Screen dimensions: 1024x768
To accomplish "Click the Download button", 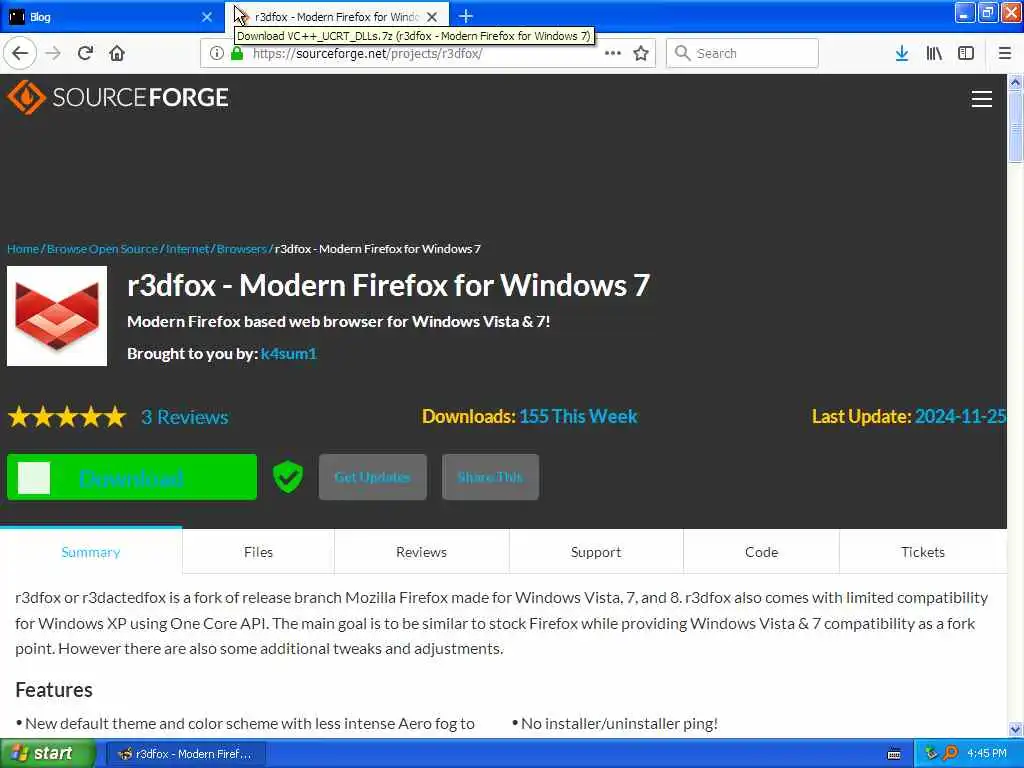I will [x=132, y=477].
